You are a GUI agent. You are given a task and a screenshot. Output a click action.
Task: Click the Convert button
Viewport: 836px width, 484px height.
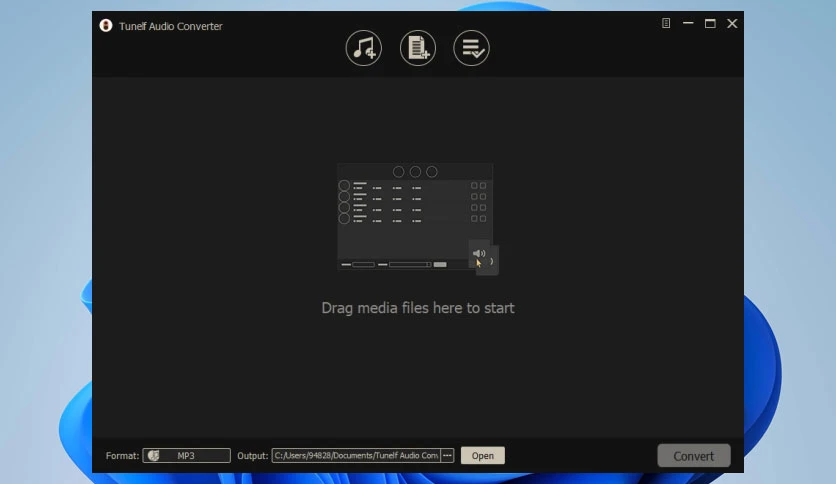694,456
